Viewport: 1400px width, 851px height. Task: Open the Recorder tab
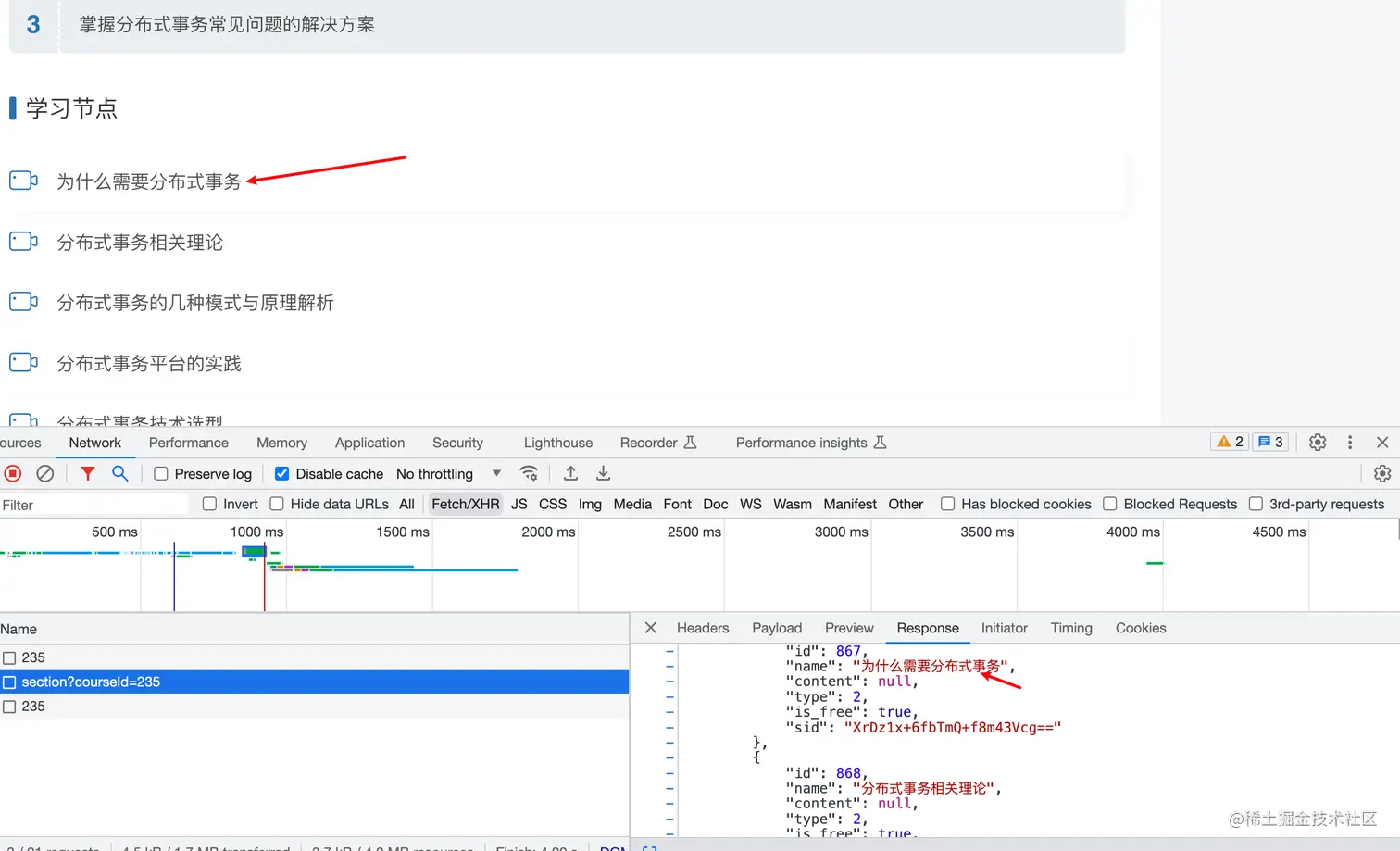click(658, 443)
